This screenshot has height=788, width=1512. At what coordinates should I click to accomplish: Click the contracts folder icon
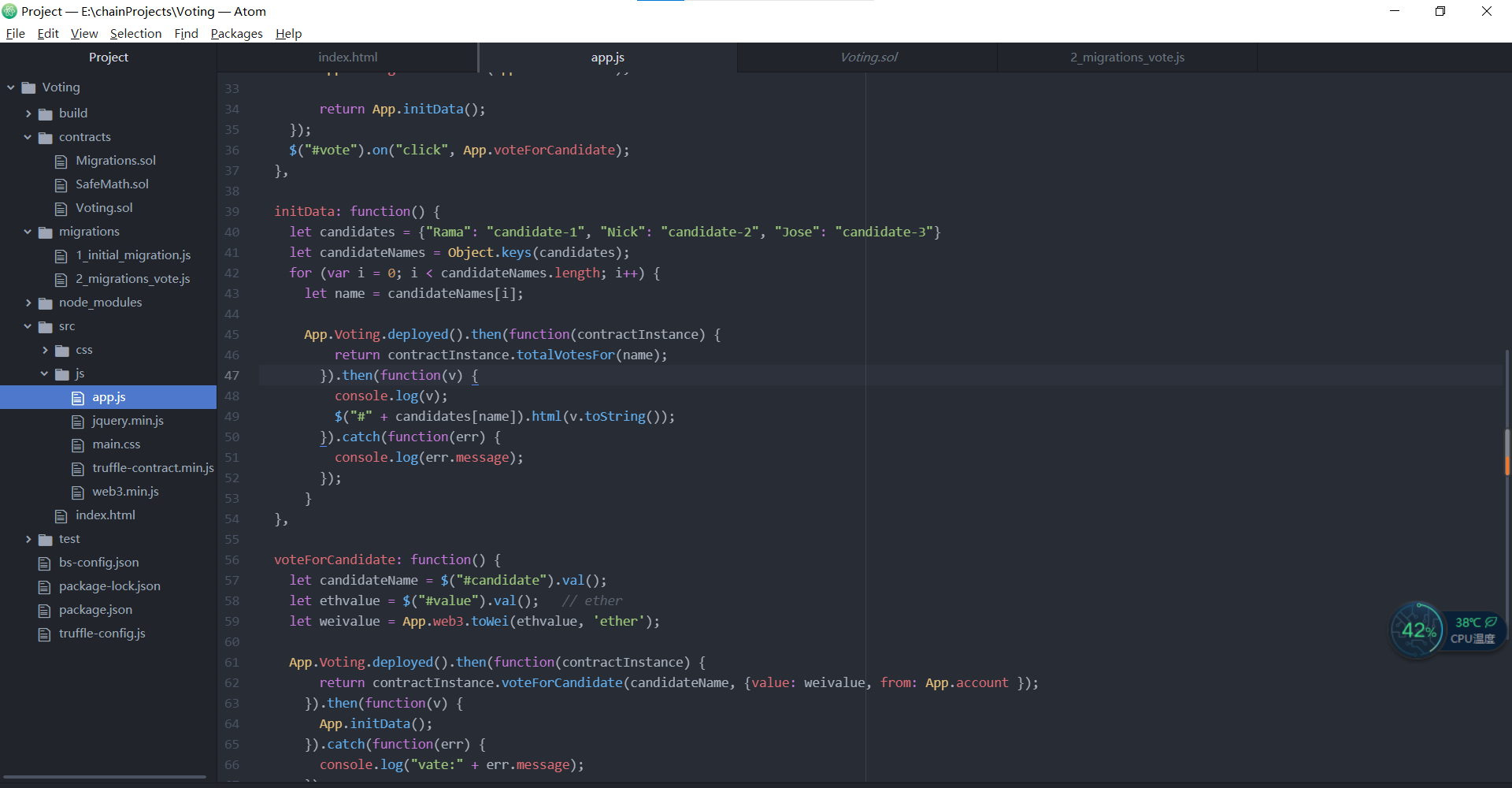[x=46, y=137]
